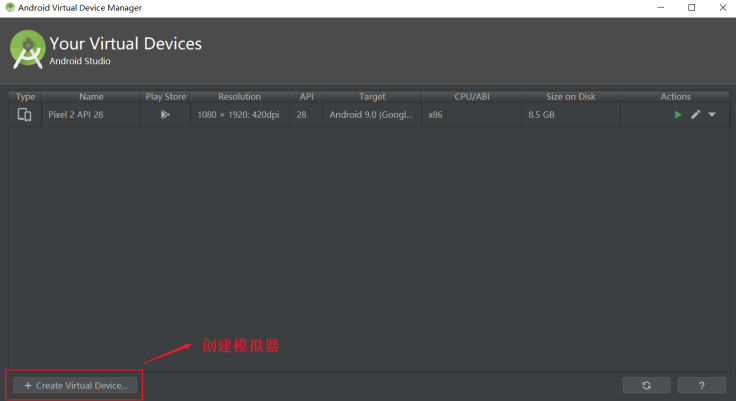The width and height of the screenshot is (736, 401).
Task: Click the Play Store icon in the device row
Action: [x=165, y=115]
